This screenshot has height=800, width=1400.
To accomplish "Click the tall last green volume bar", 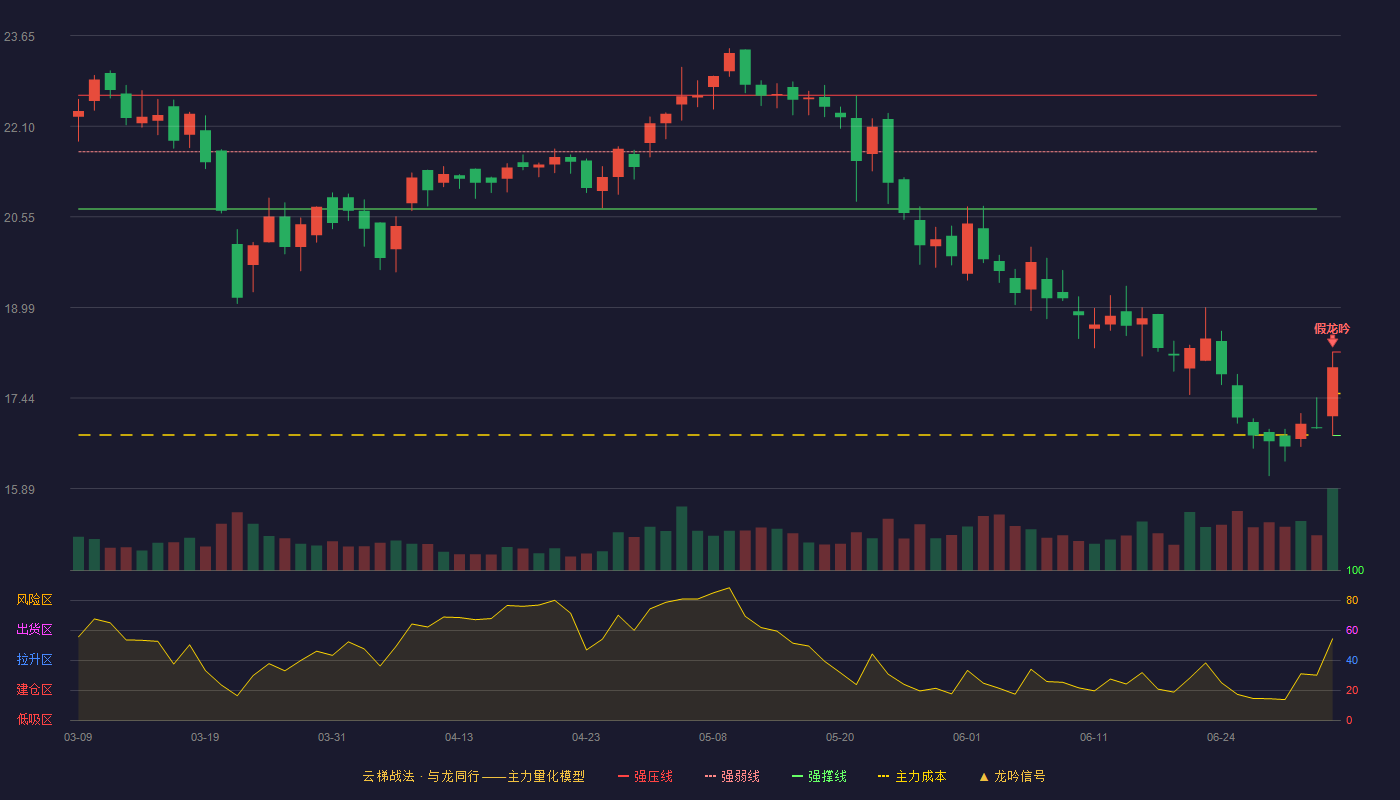I will click(x=1332, y=529).
